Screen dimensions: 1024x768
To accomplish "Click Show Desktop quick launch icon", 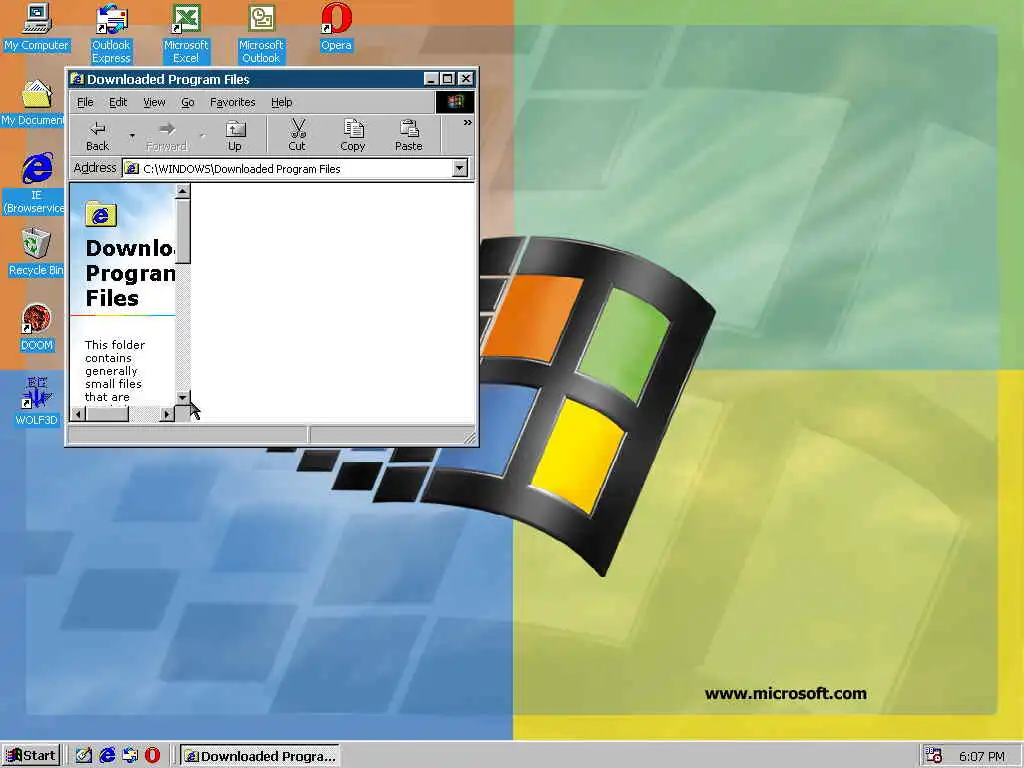I will (84, 756).
